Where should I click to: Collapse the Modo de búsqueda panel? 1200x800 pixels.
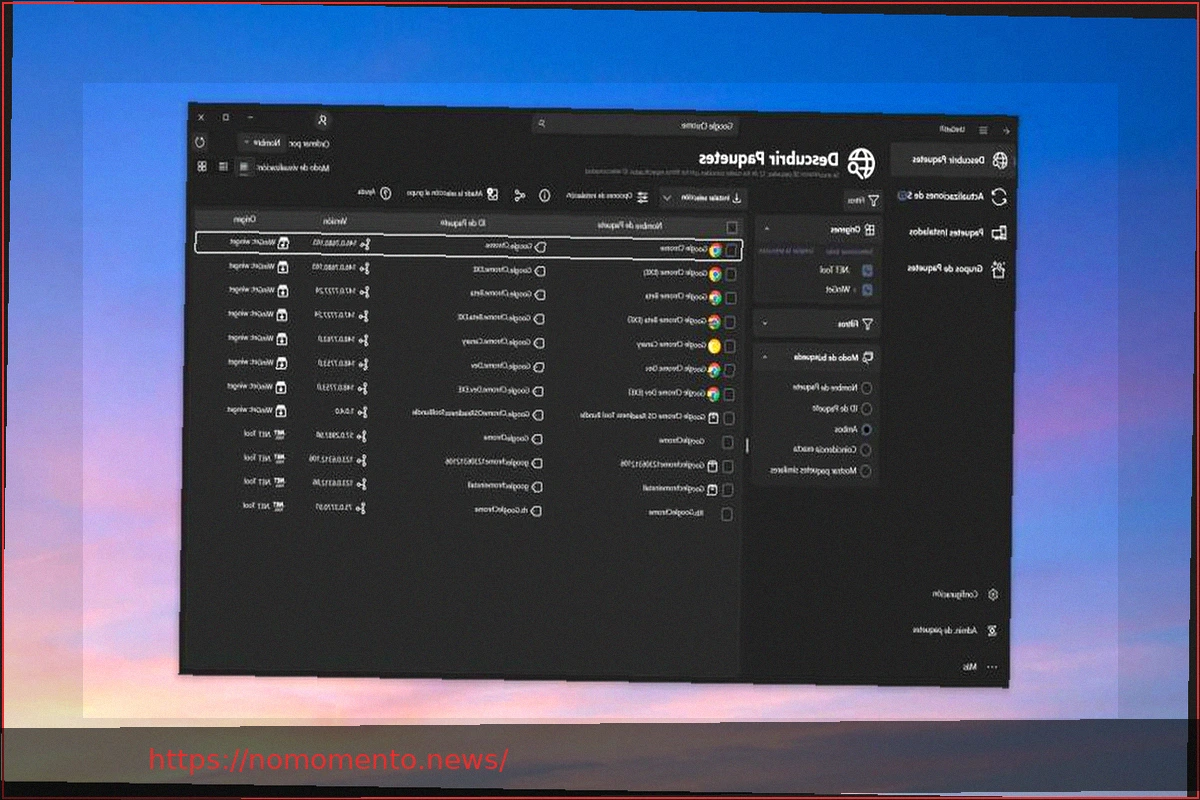(x=766, y=357)
